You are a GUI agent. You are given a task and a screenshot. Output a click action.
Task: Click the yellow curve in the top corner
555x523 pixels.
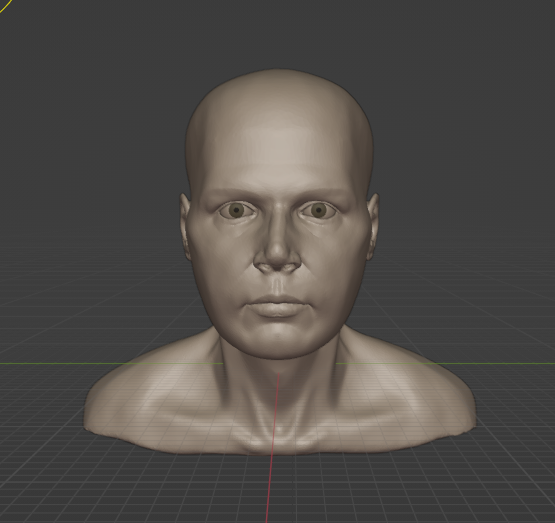[x=5, y=6]
